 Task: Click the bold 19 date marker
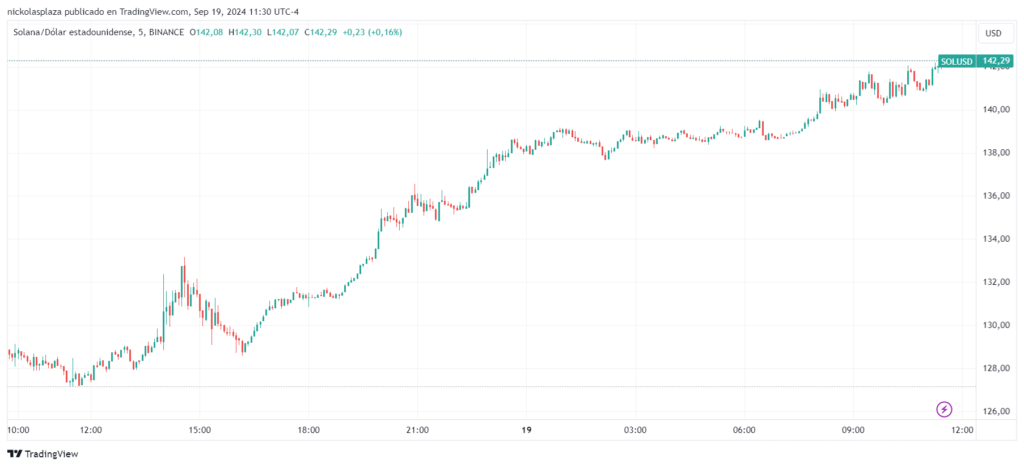click(x=526, y=430)
